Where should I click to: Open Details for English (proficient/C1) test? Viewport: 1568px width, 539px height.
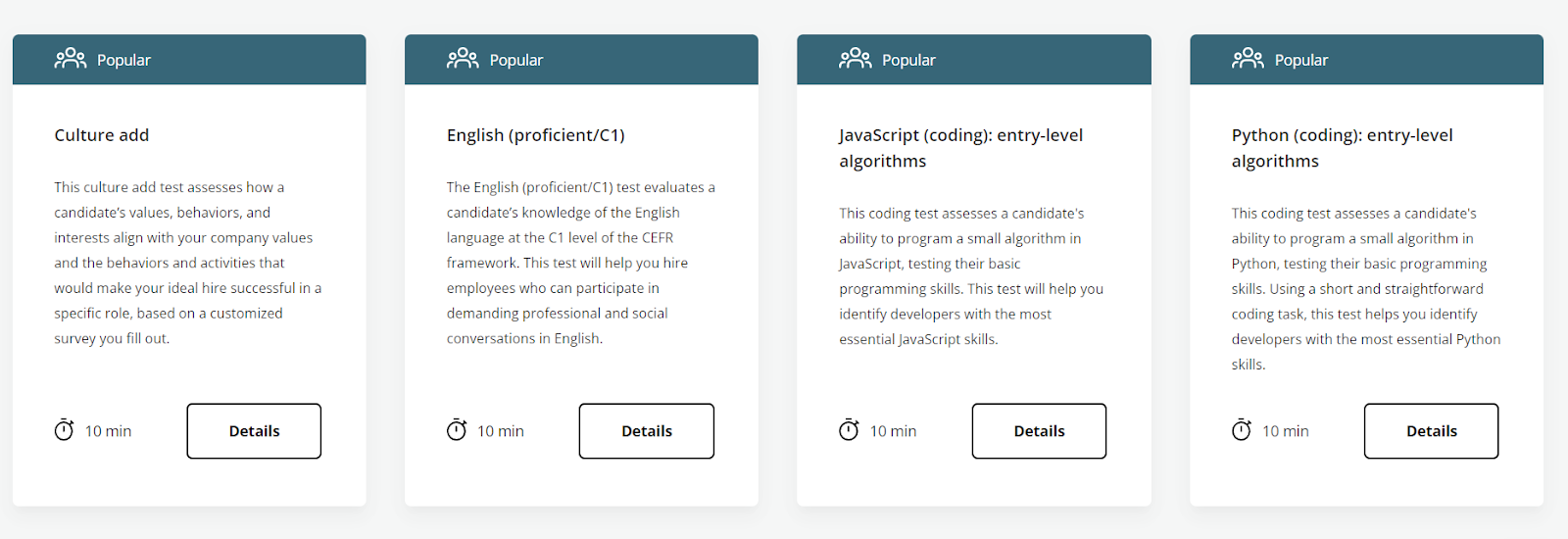pos(647,431)
